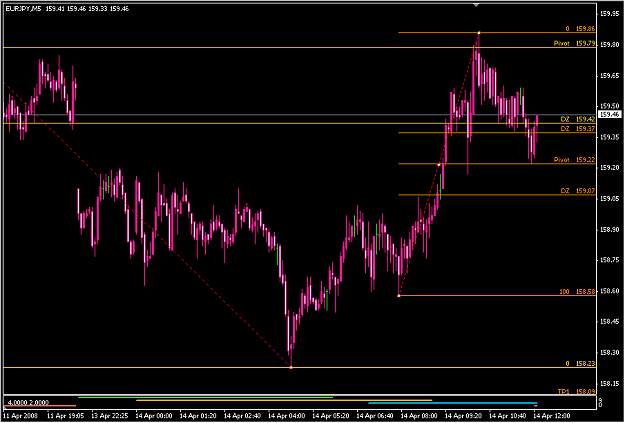Screen dimensions: 625x423
Task: Click the '14 Apr 09:20' time label
Action: (x=464, y=416)
